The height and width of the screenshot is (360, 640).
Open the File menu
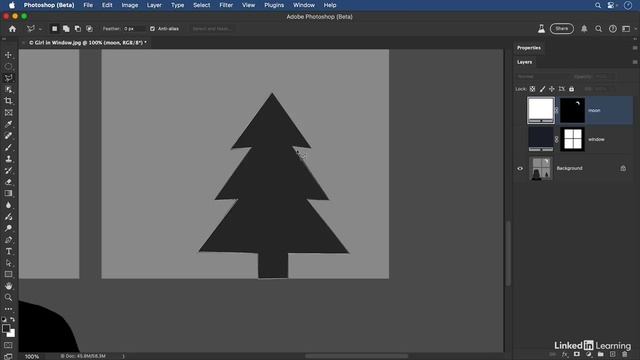coord(88,5)
